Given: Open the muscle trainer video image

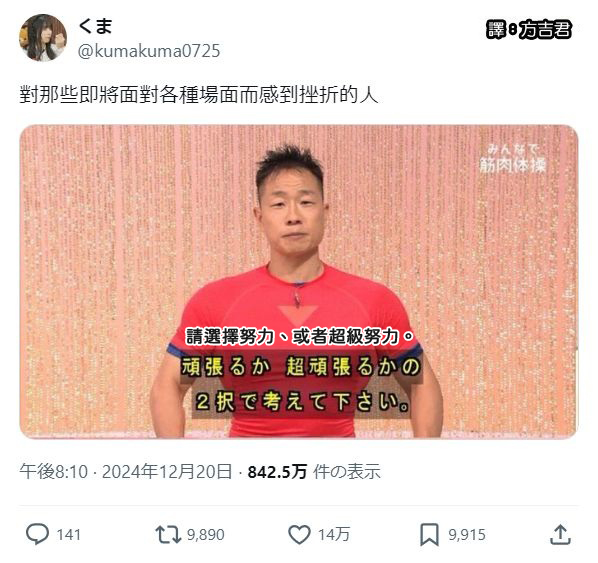Looking at the screenshot, I should (x=299, y=282).
